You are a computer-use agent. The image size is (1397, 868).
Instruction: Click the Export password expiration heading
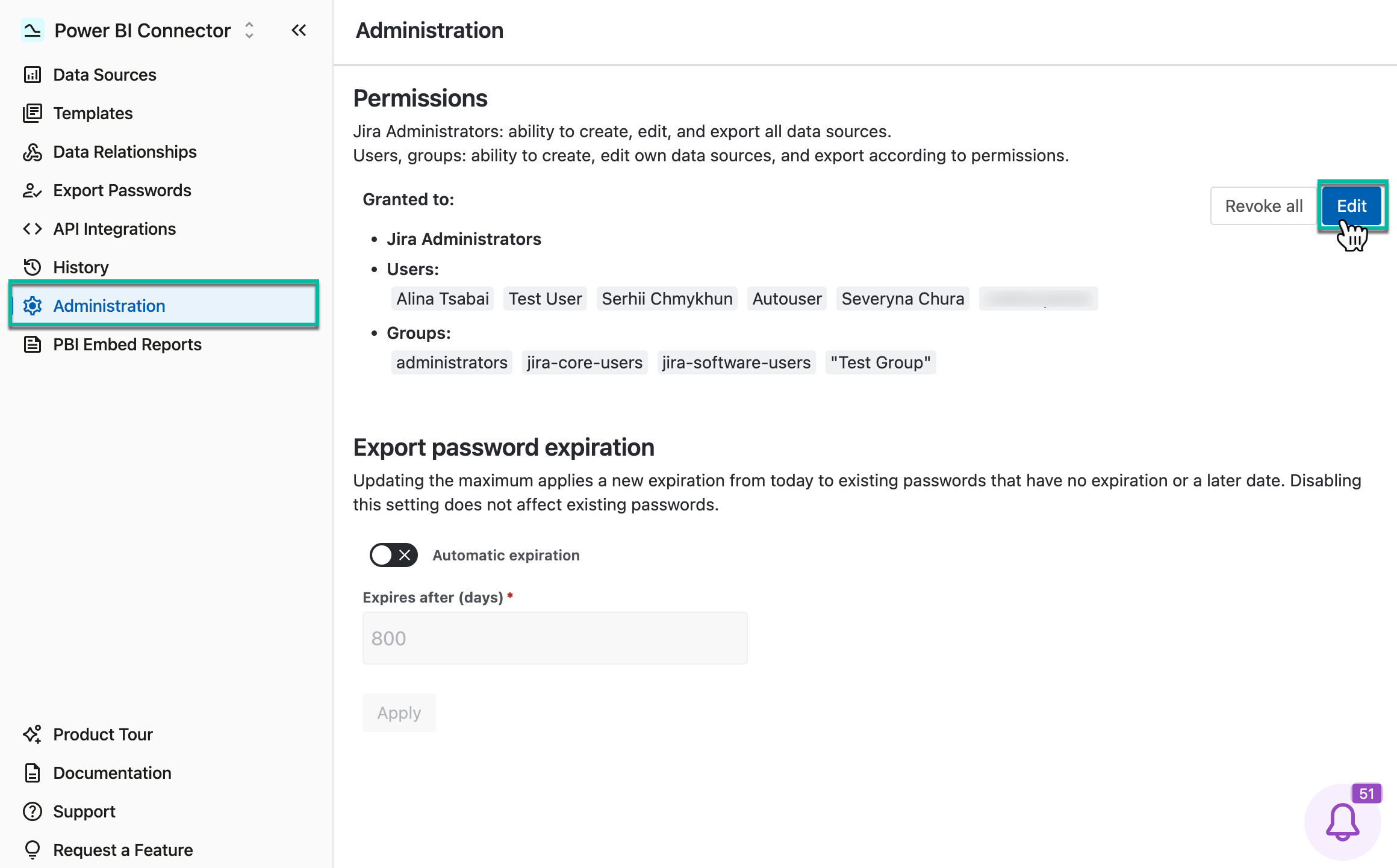pos(504,447)
